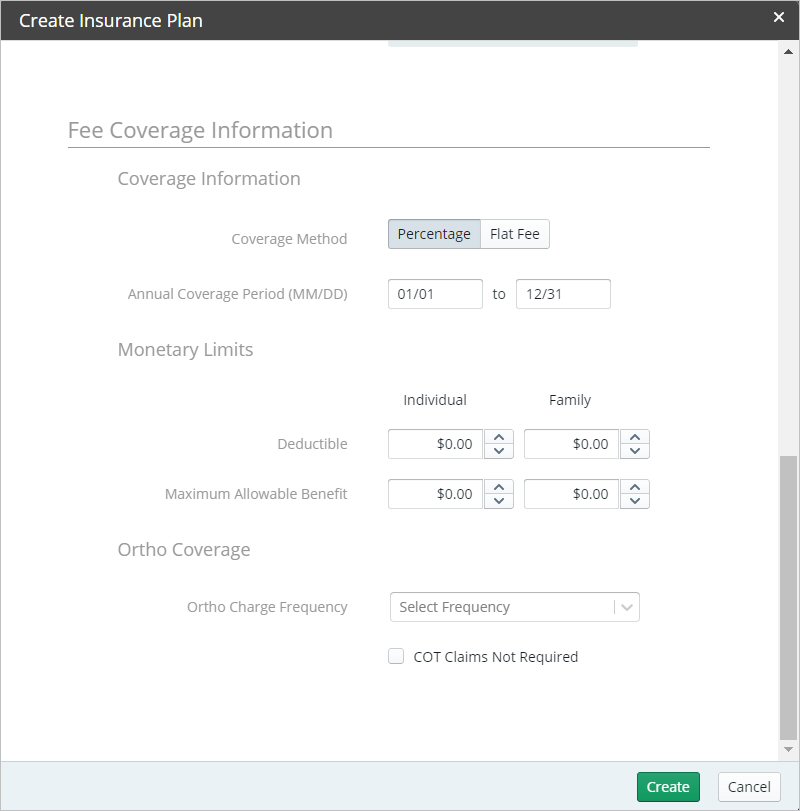Screen dimensions: 800x811
Task: Close the Create Insurance Plan dialog
Action: (x=780, y=17)
